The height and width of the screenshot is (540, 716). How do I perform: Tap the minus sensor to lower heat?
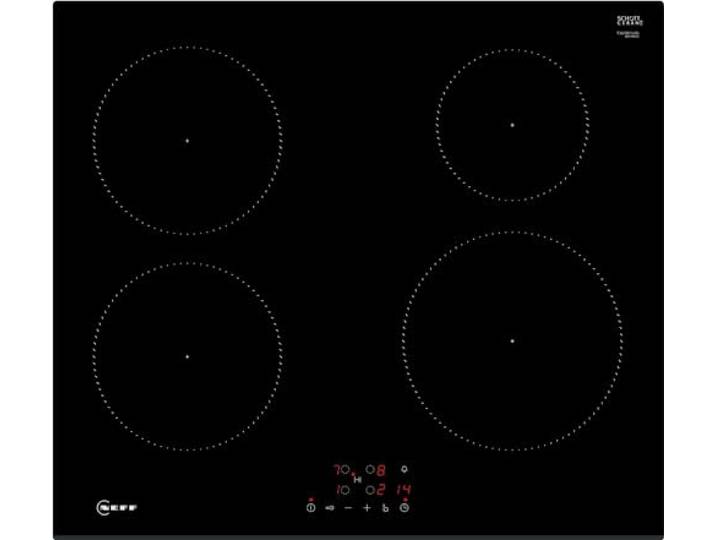pyautogui.click(x=348, y=508)
